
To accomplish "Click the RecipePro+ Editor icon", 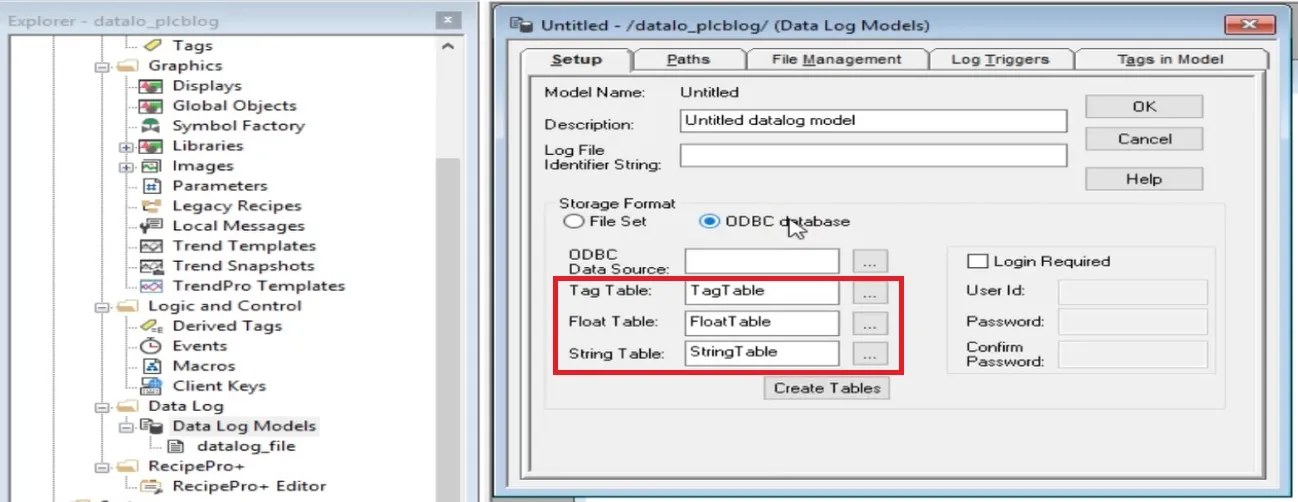I will pyautogui.click(x=152, y=486).
